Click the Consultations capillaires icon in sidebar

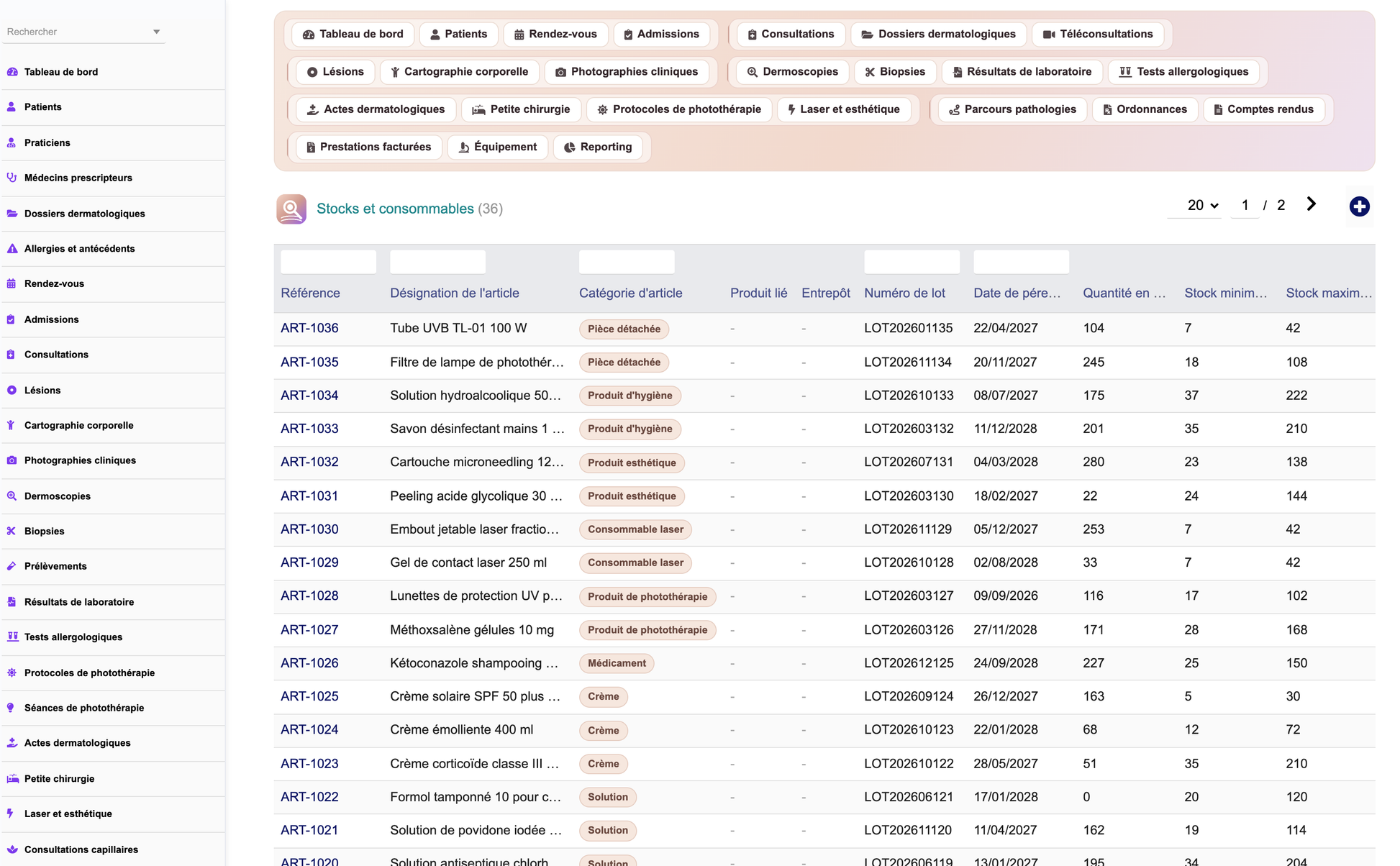(12, 849)
